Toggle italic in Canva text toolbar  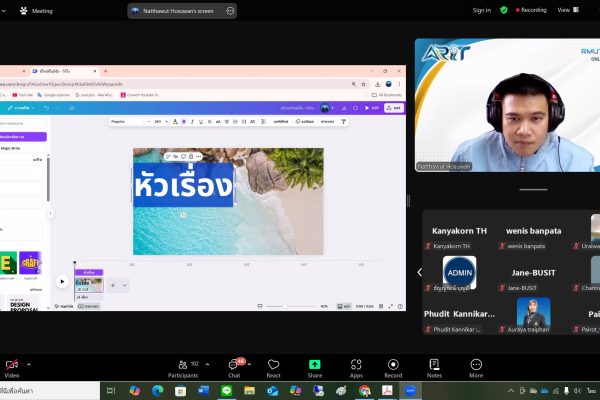point(192,122)
